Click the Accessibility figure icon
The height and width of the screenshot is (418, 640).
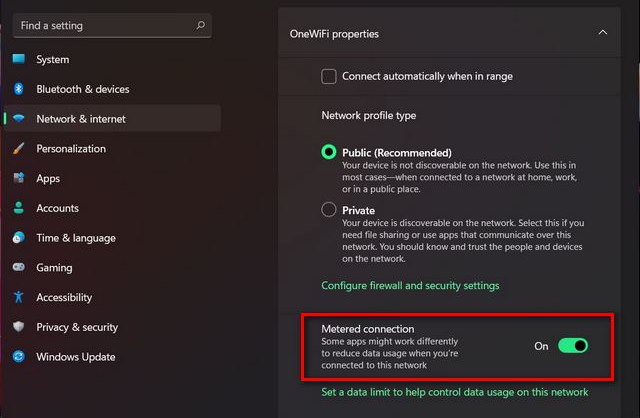tap(18, 297)
